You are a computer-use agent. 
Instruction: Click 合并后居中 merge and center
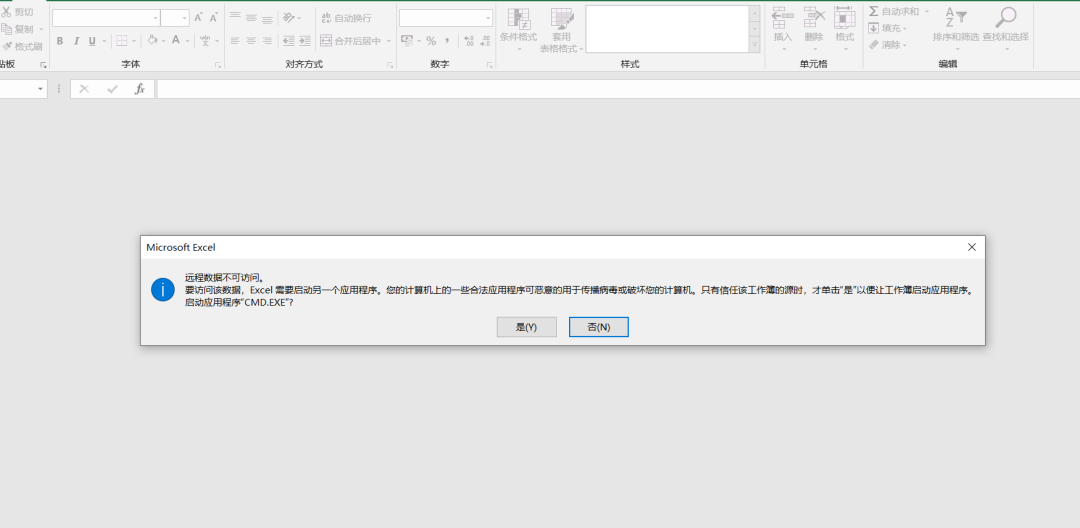[x=351, y=41]
